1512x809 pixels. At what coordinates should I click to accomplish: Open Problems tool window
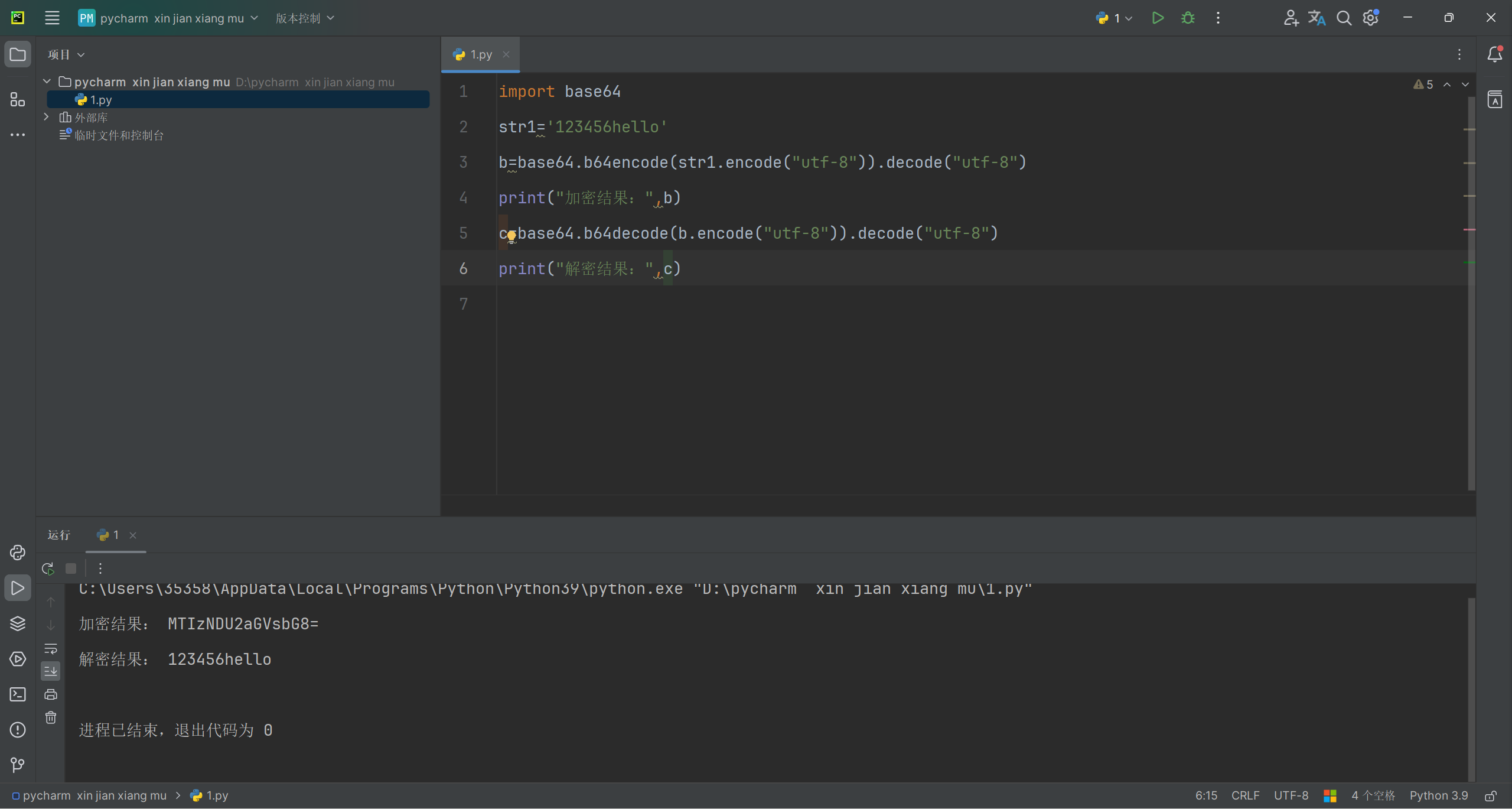[18, 730]
